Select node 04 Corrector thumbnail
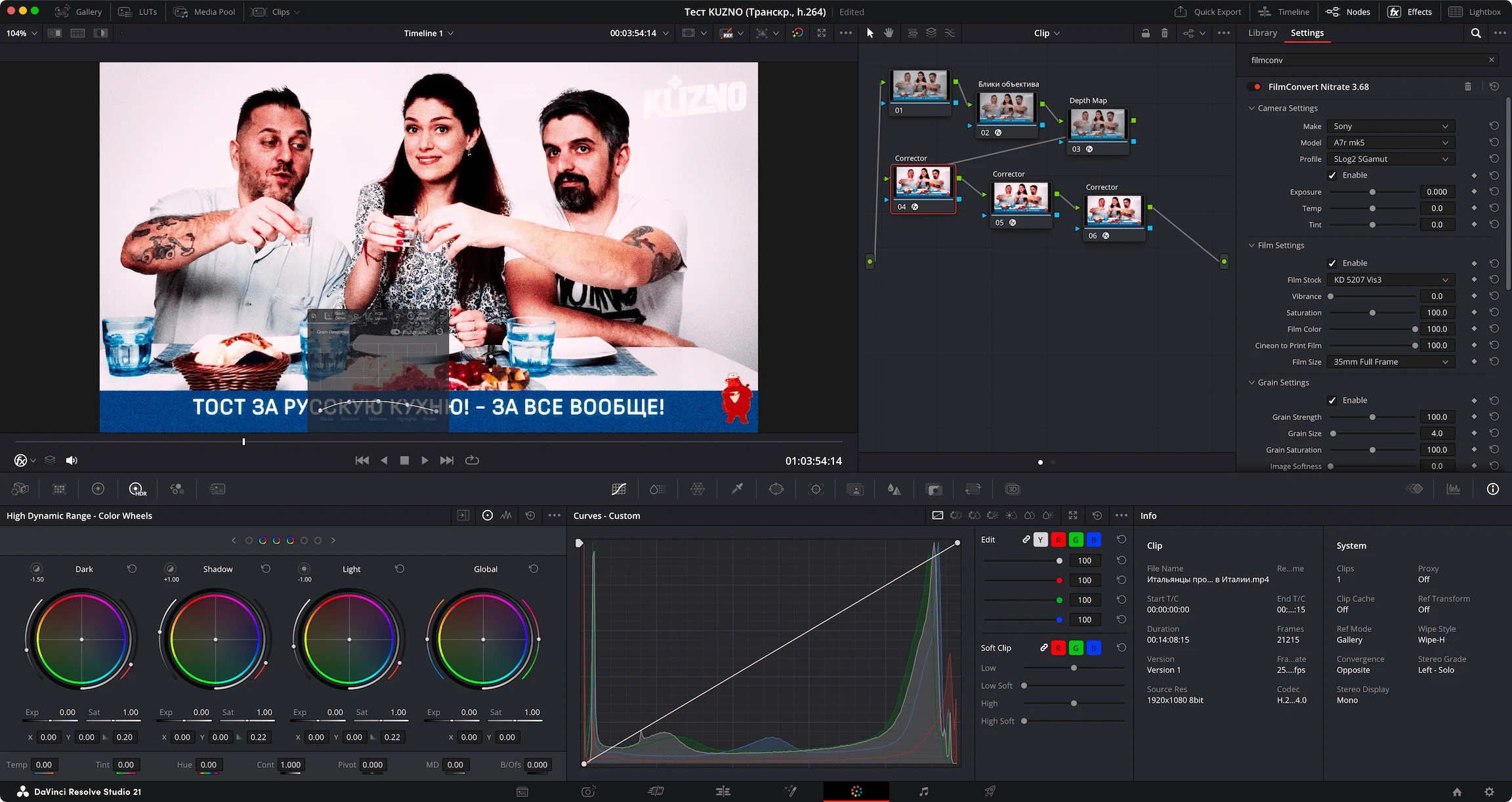Screen dimensions: 1512x802 (923, 181)
